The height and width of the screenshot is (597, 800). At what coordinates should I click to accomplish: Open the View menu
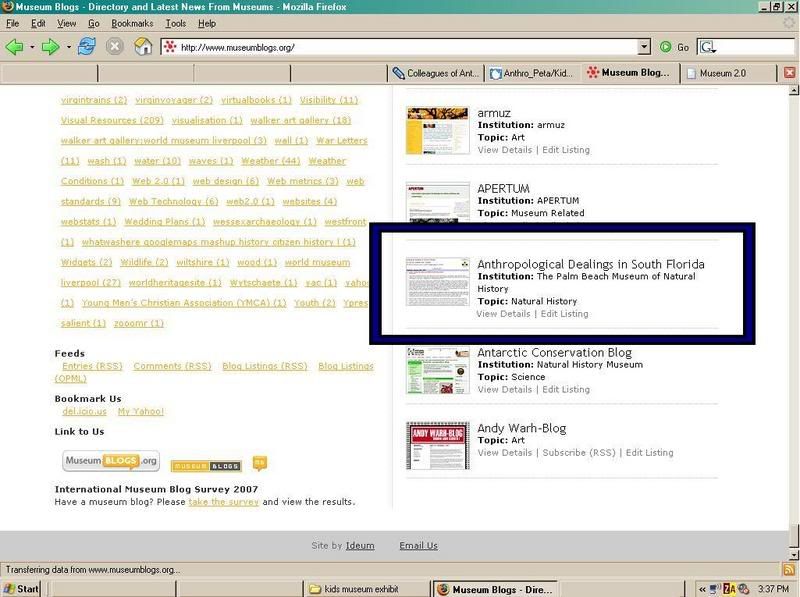coord(66,23)
